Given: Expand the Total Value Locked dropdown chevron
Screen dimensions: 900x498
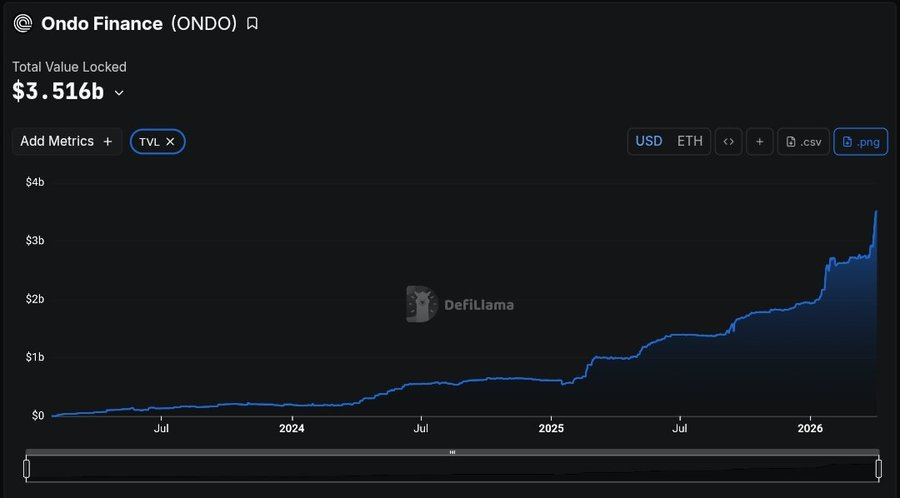Looking at the screenshot, I should [x=119, y=92].
